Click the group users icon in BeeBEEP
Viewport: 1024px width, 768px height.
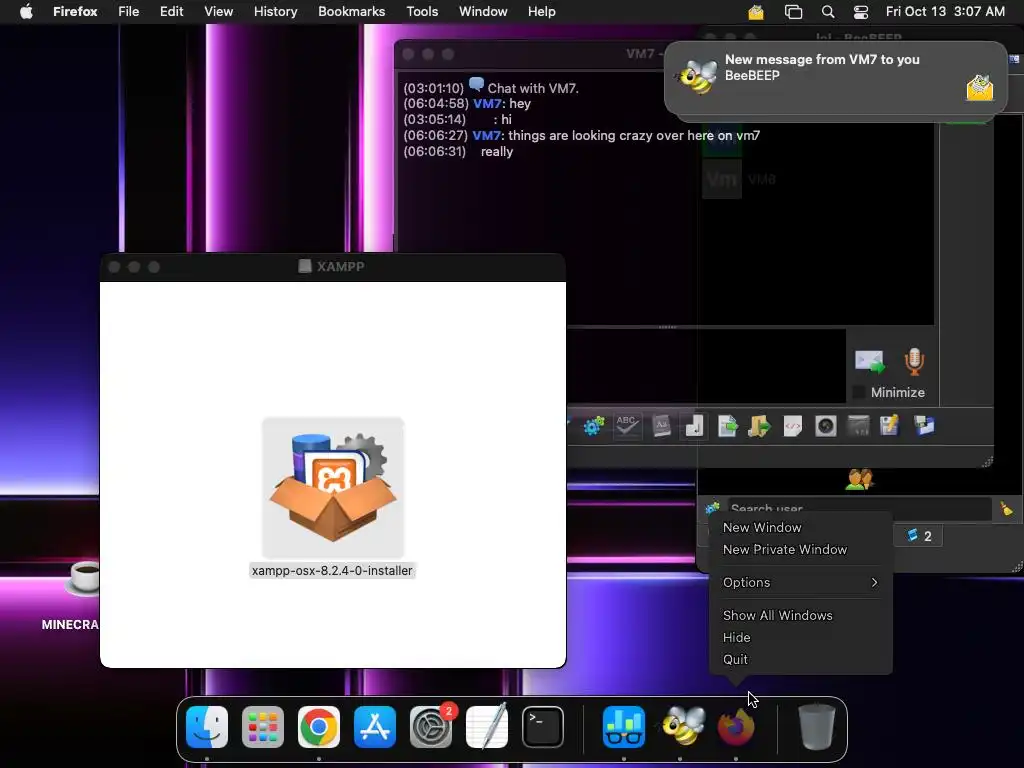(859, 480)
